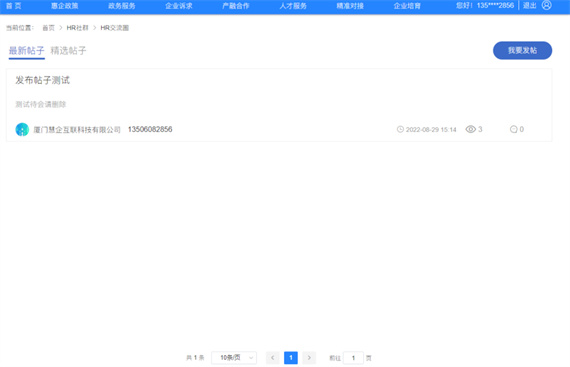The image size is (570, 367).
Task: Click the clock icon beside post date
Action: [x=400, y=129]
